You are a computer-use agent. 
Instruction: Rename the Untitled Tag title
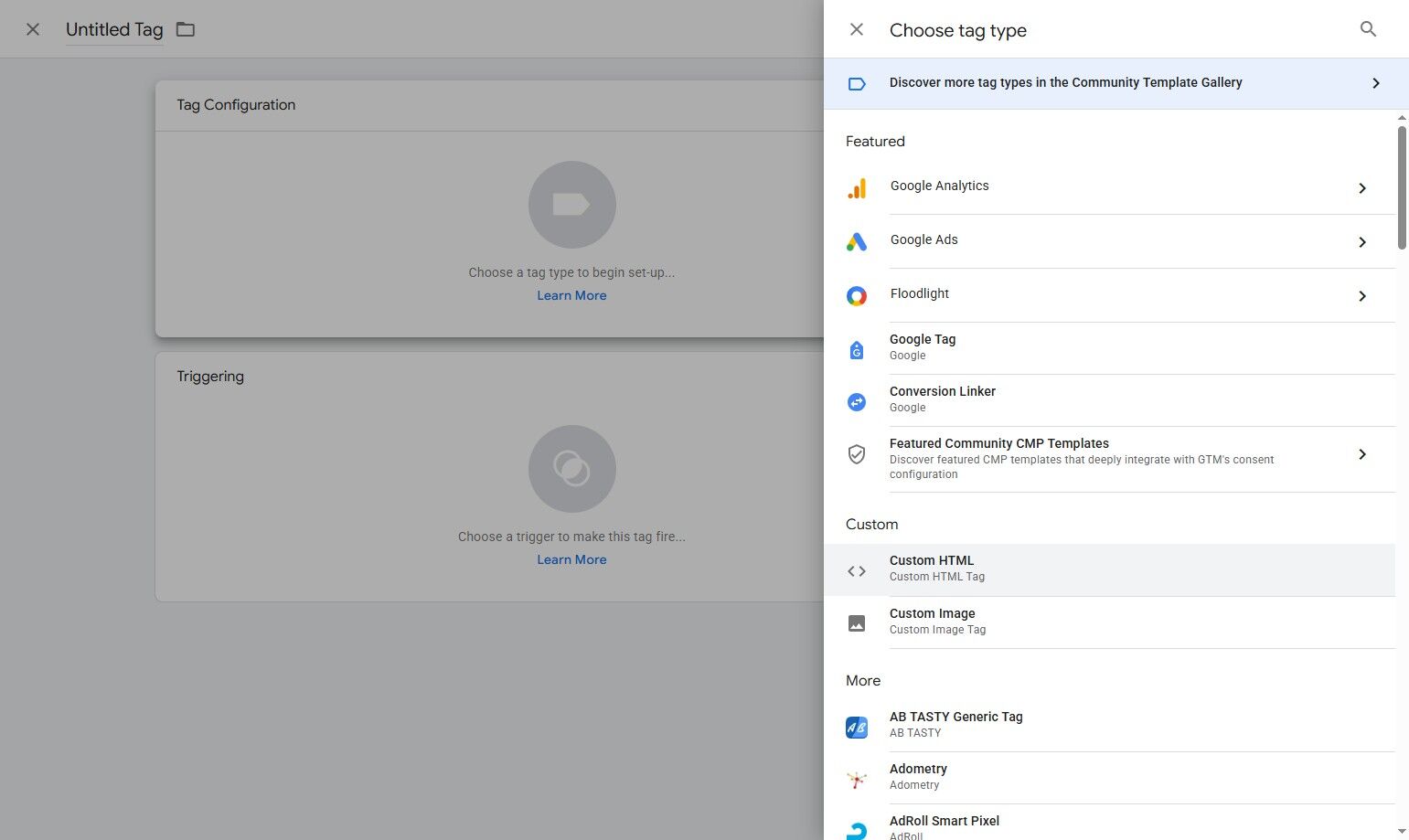(114, 29)
